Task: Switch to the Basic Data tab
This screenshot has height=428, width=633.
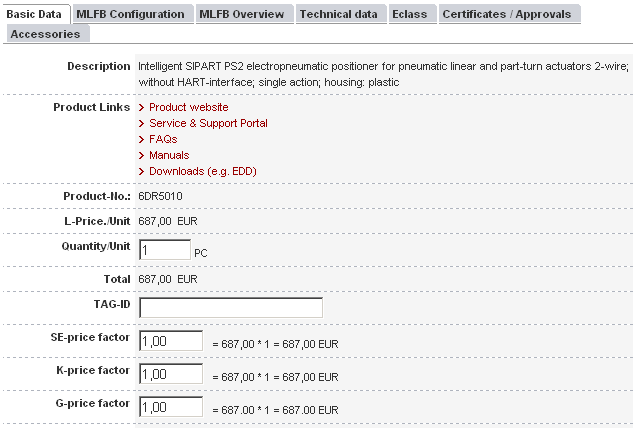Action: coord(36,14)
